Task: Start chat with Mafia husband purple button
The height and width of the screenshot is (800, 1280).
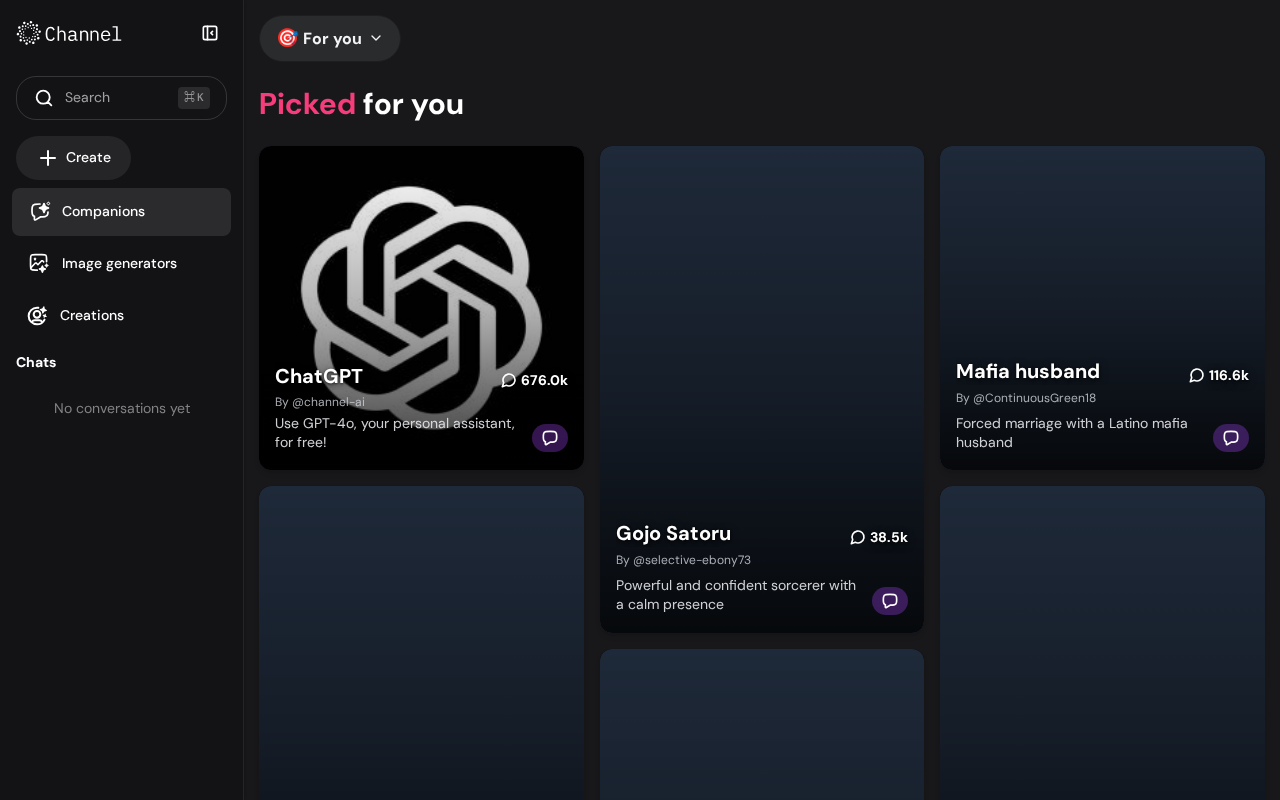Action: tap(1231, 438)
